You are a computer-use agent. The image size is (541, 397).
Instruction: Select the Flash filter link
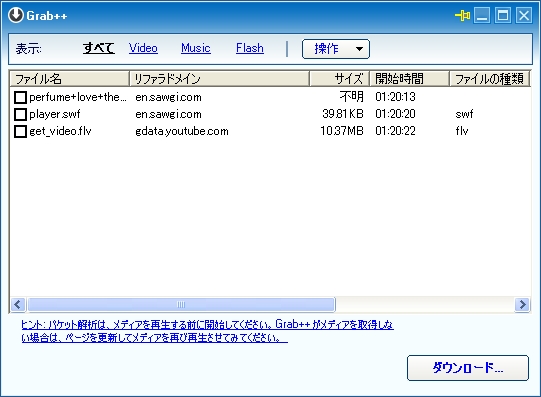250,48
